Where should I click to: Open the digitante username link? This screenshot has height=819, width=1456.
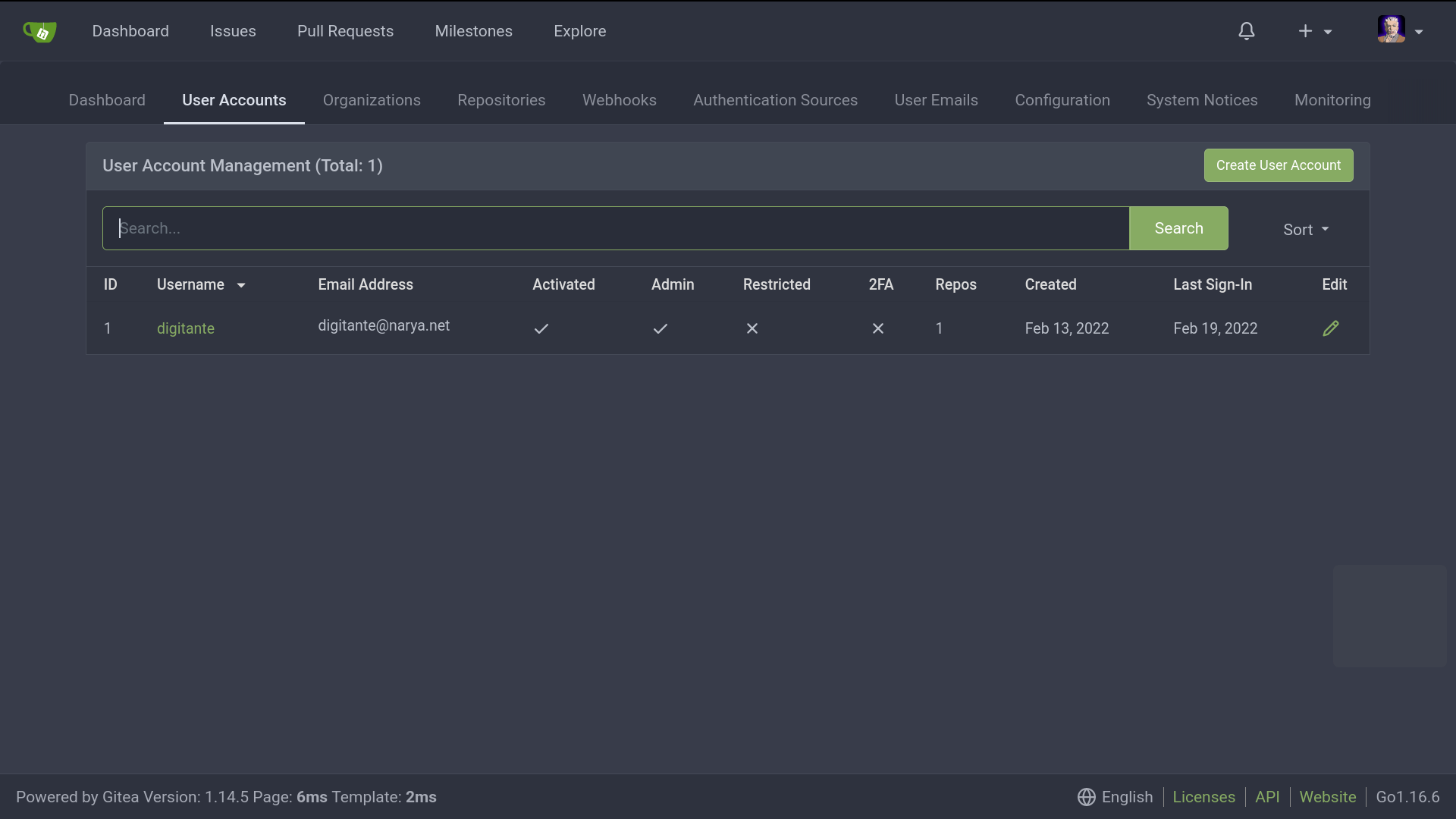186,328
